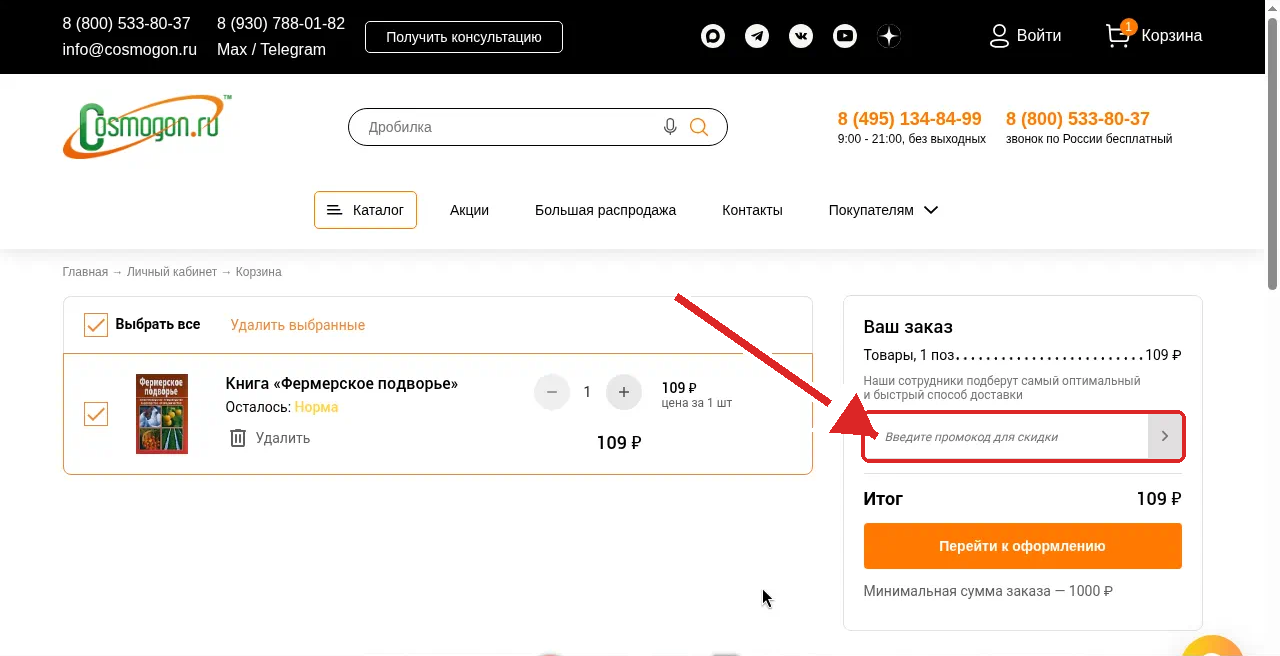Open Корзина link in header

pyautogui.click(x=1171, y=35)
